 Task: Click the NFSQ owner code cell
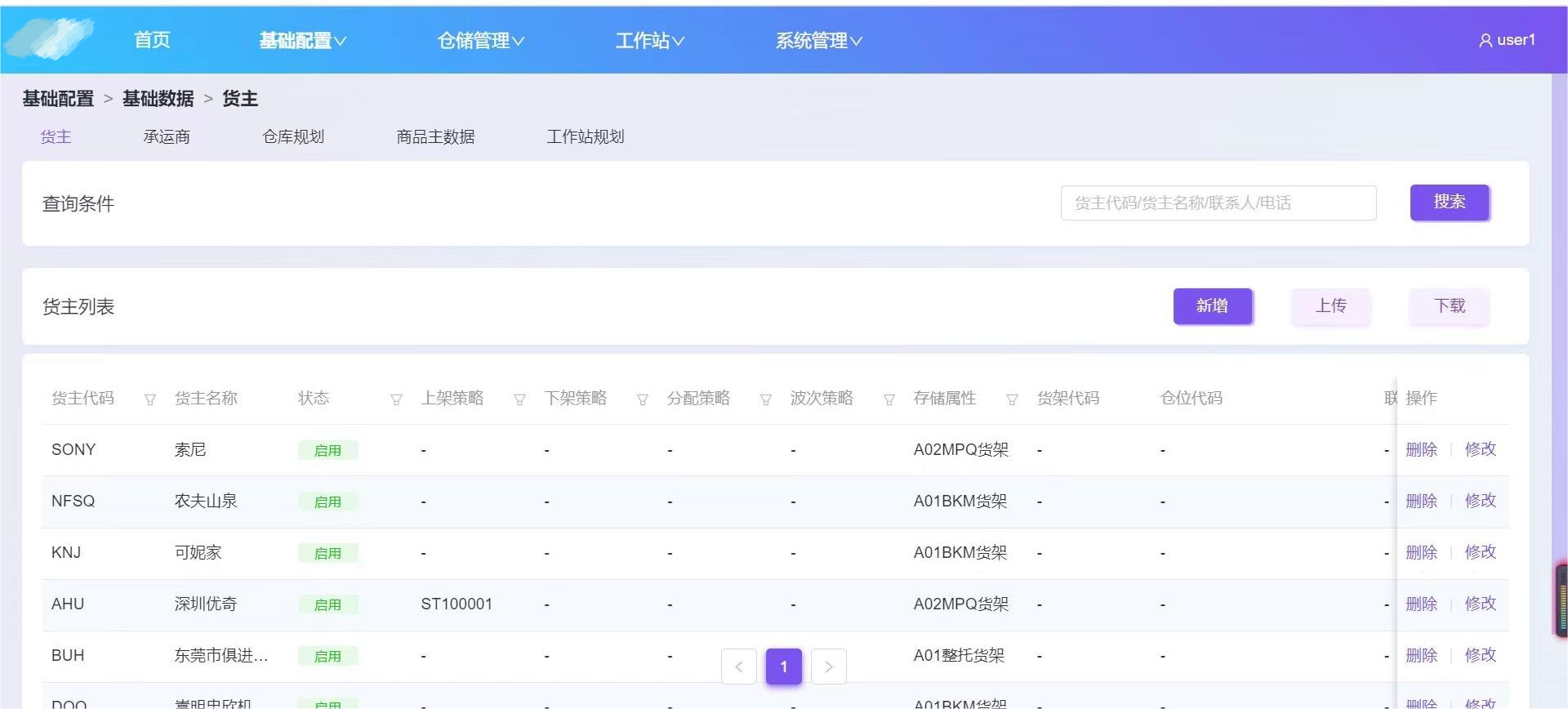coord(73,502)
